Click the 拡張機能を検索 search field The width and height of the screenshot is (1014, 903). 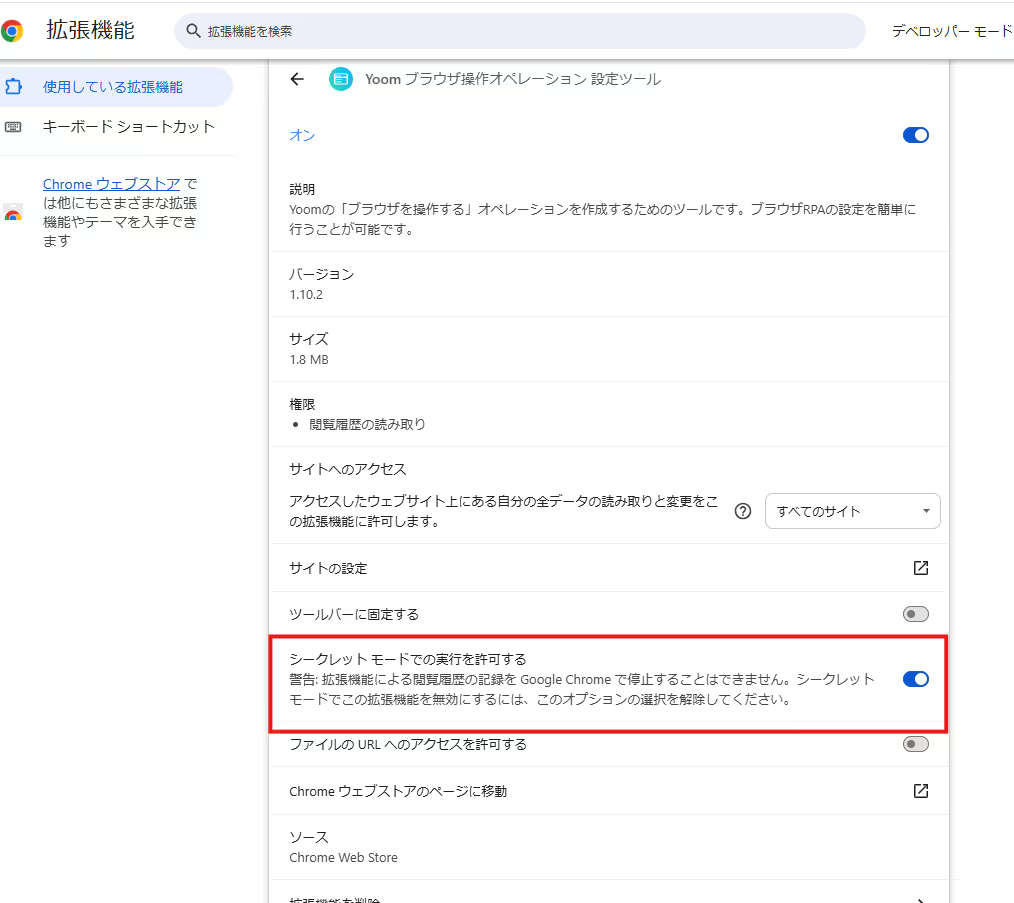[x=519, y=30]
